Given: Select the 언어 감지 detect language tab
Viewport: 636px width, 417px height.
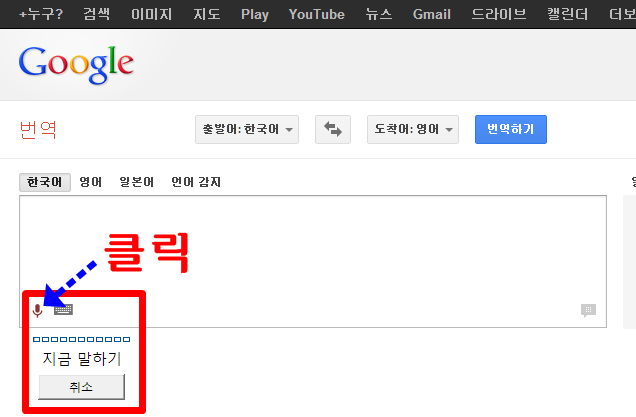Looking at the screenshot, I should (x=196, y=182).
